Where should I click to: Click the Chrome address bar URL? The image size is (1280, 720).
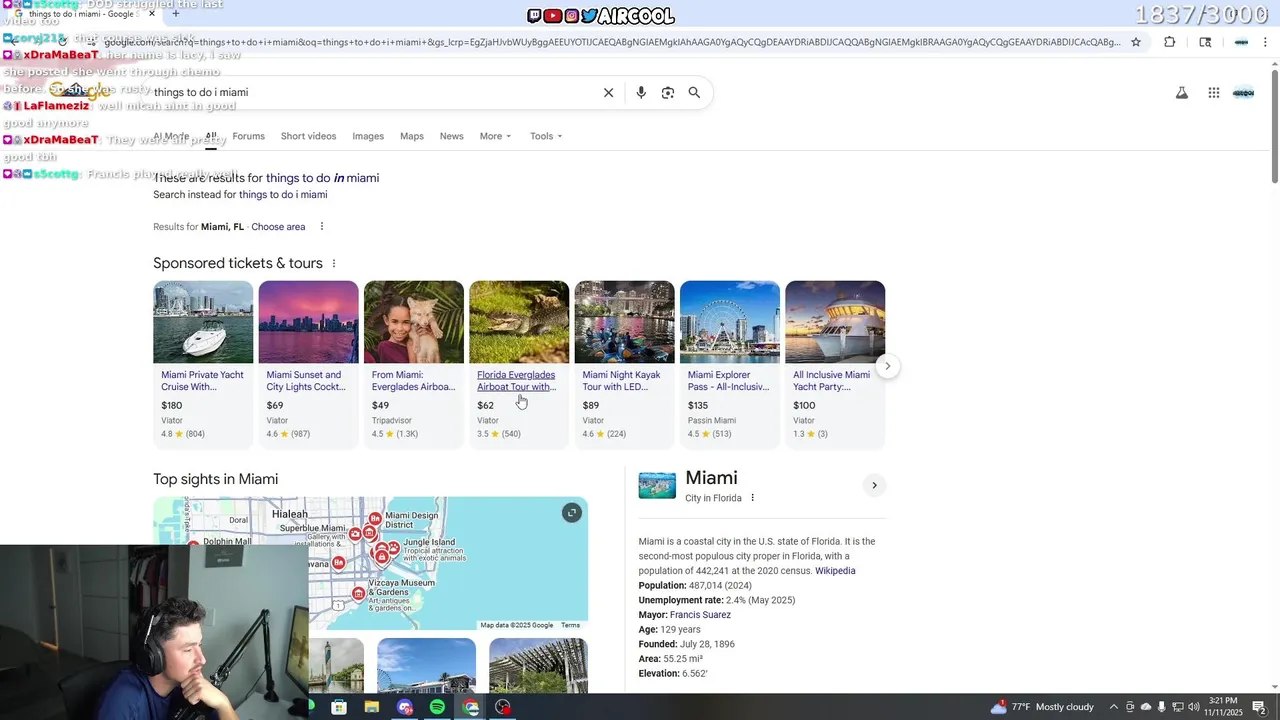click(610, 42)
